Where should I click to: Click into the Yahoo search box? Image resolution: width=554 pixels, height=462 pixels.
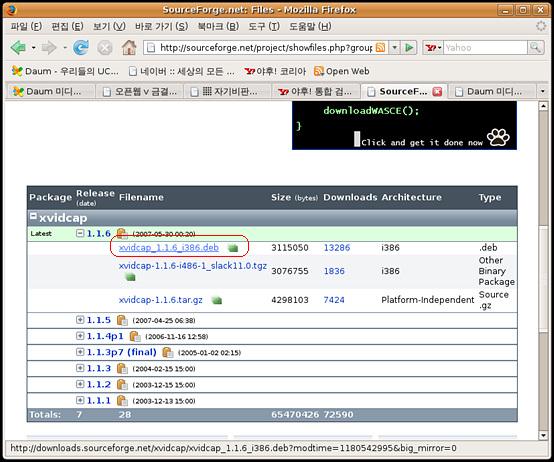click(x=485, y=47)
